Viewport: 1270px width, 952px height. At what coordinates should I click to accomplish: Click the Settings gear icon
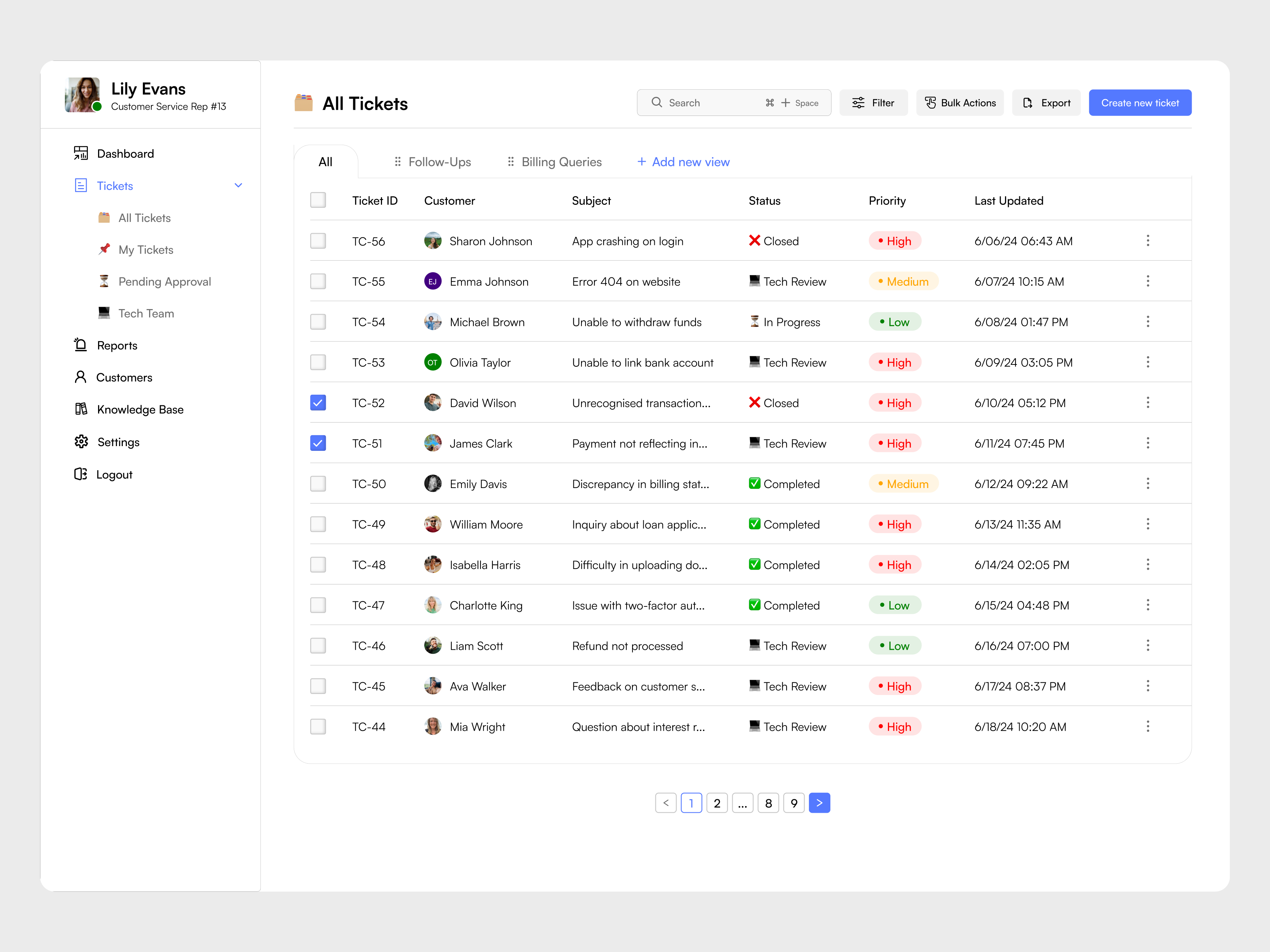[82, 441]
